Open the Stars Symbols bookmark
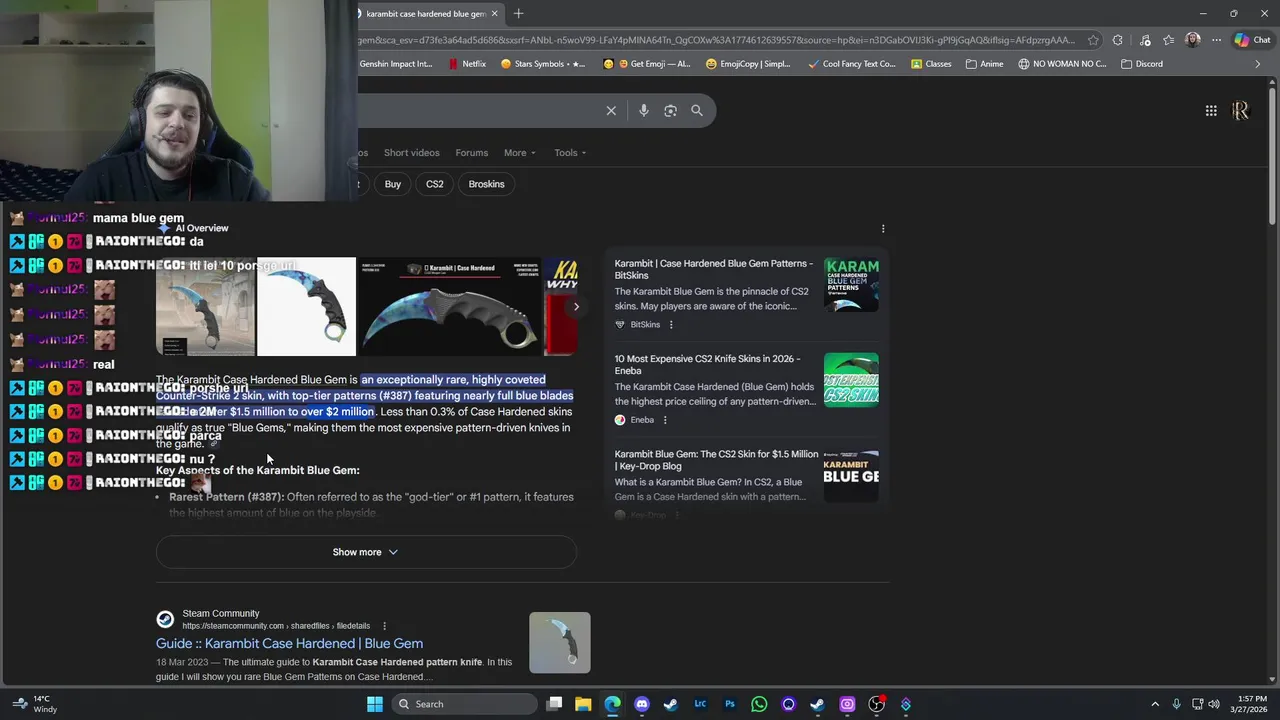This screenshot has width=1280, height=720. point(543,64)
